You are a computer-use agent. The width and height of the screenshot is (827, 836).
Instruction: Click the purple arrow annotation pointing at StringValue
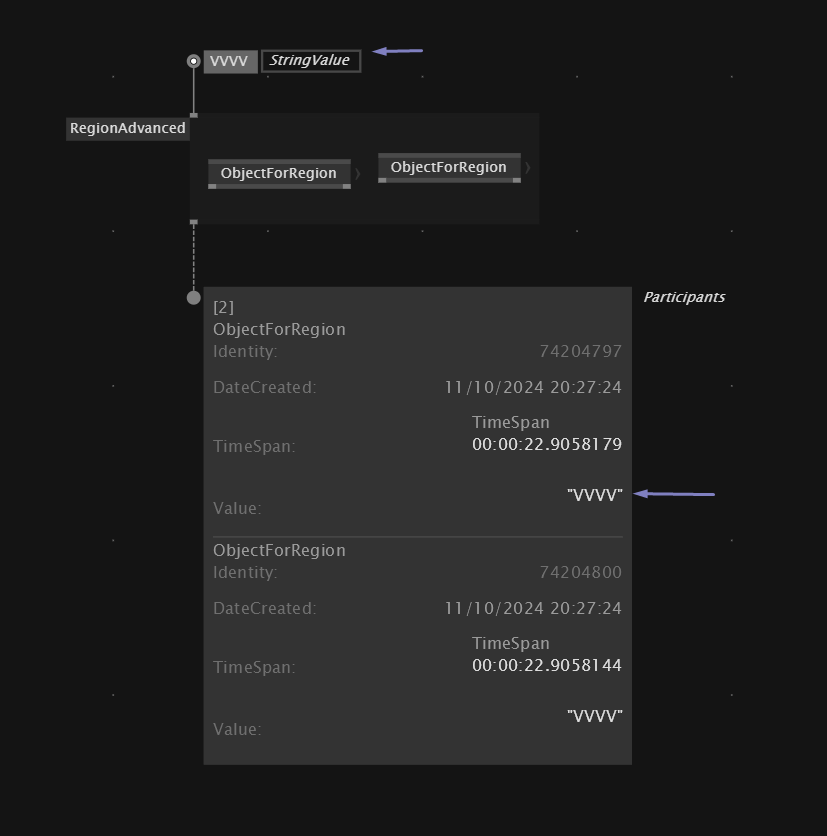point(397,51)
